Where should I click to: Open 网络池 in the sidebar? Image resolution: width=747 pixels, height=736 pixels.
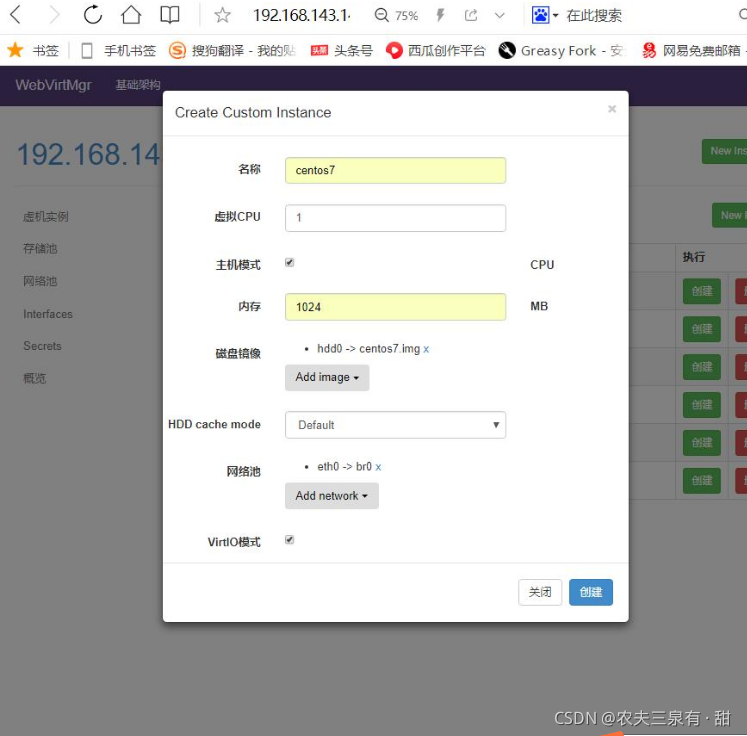[40, 281]
